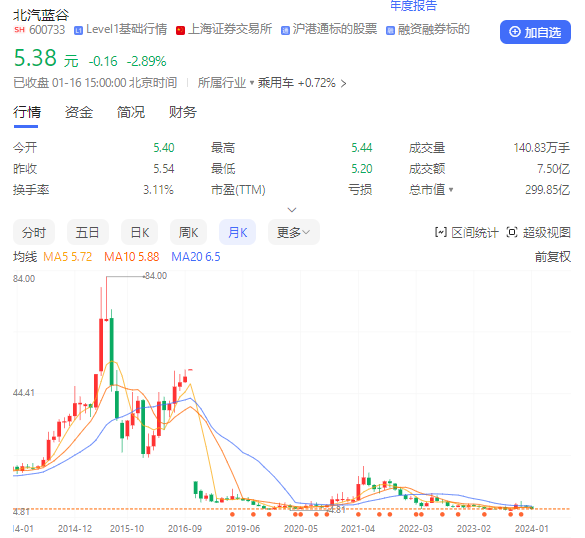Click the SH market badge icon

19,30
